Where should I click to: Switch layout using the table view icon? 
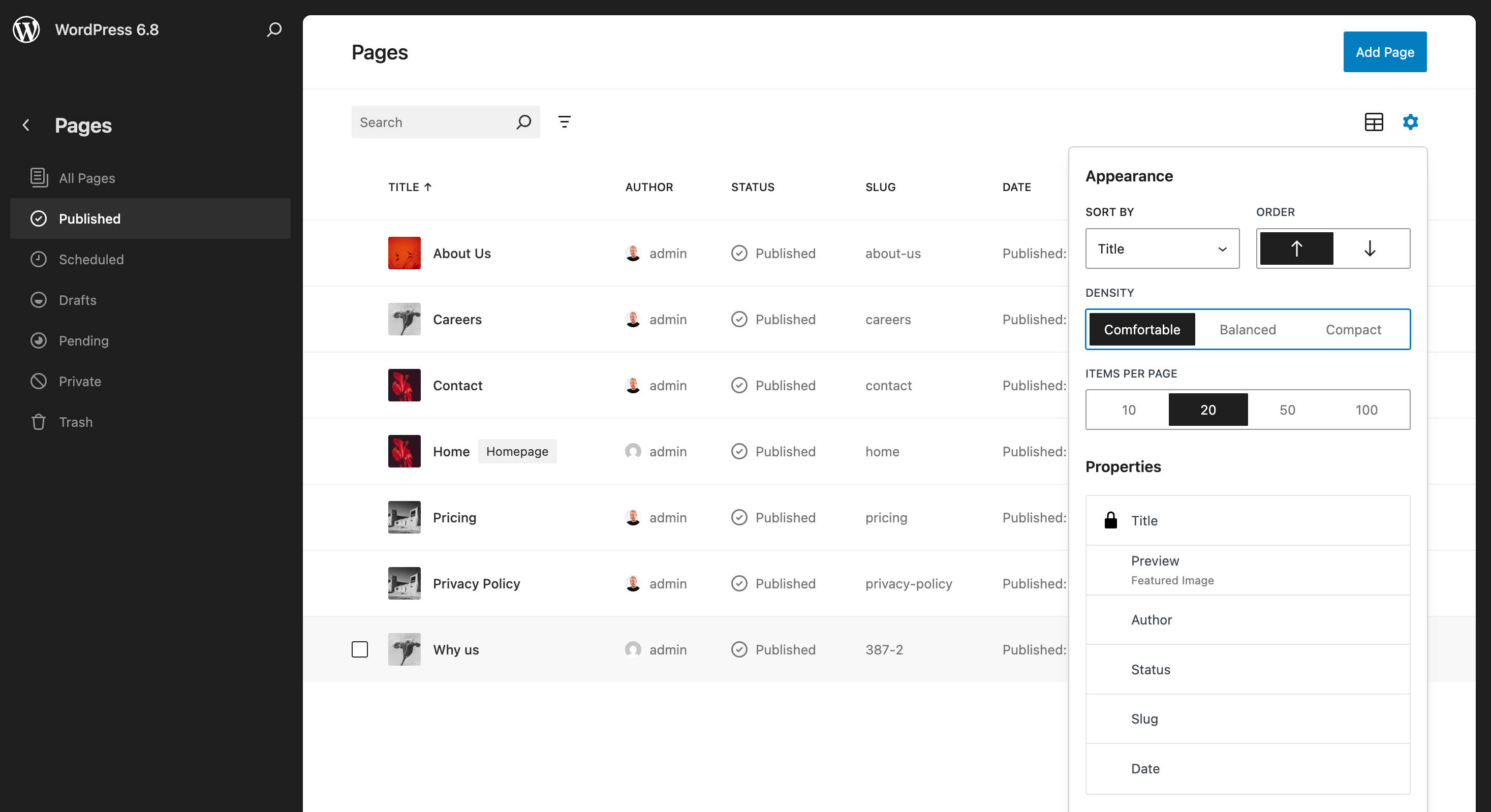[x=1374, y=121]
